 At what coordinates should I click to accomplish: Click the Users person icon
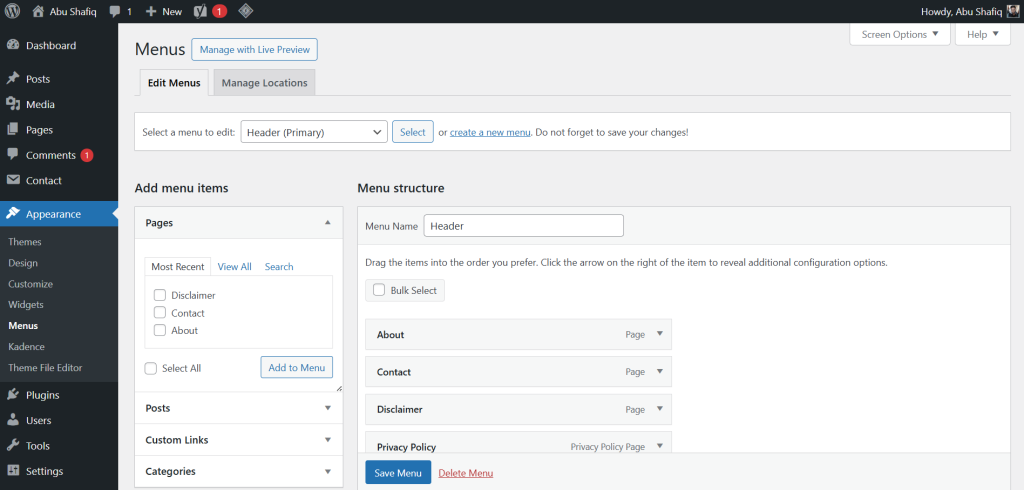12,420
